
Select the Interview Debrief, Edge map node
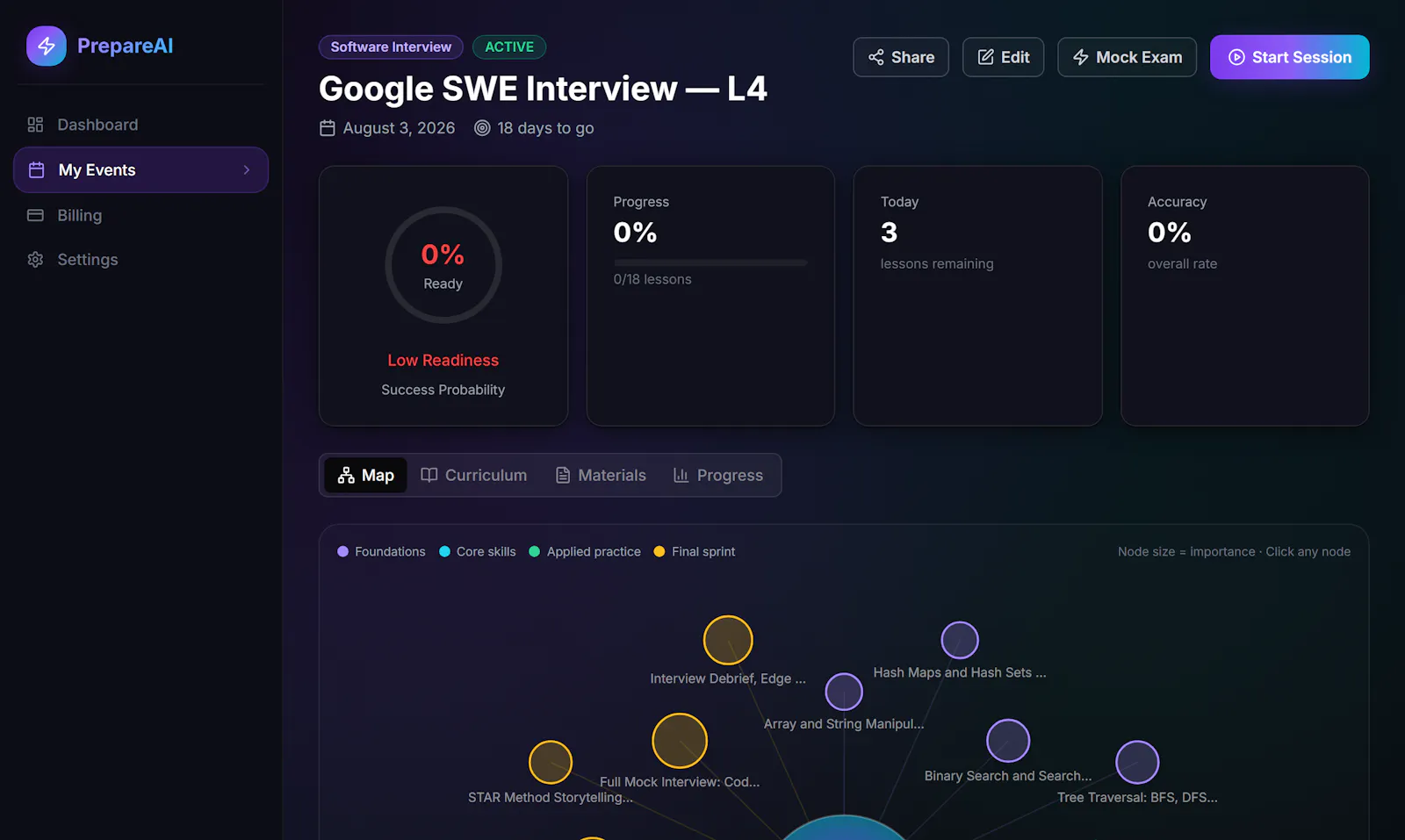point(728,640)
